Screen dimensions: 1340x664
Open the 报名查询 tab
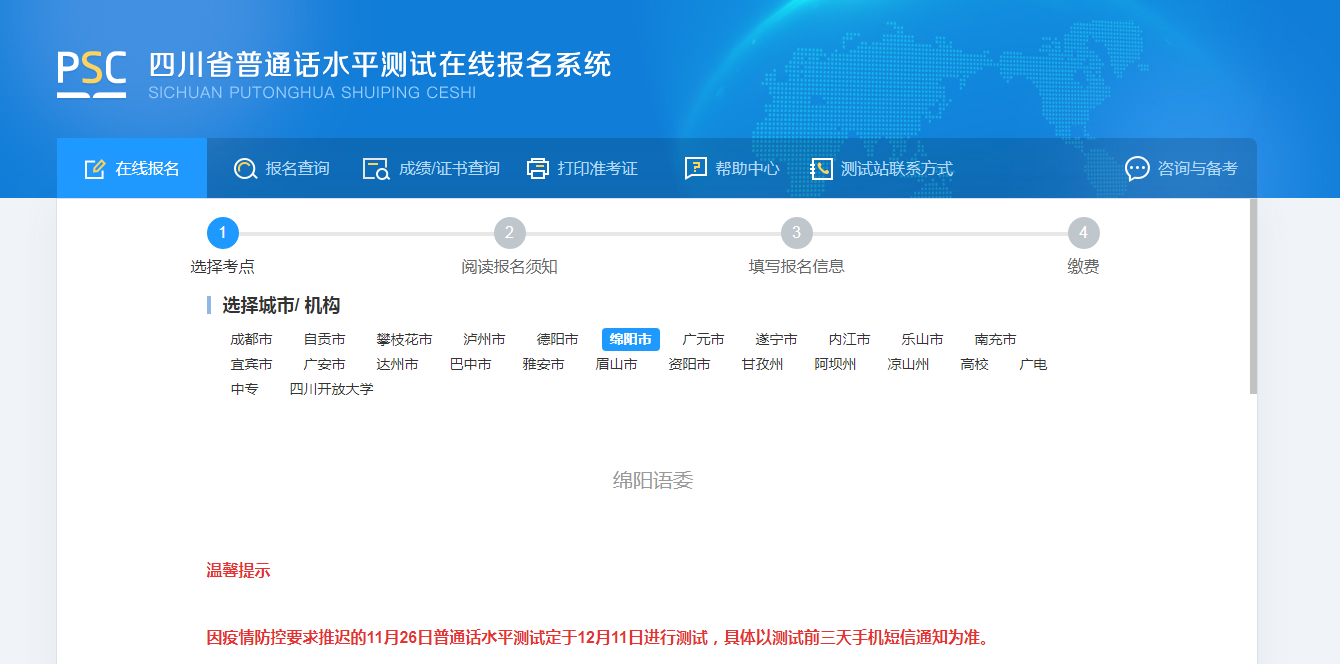(x=297, y=169)
